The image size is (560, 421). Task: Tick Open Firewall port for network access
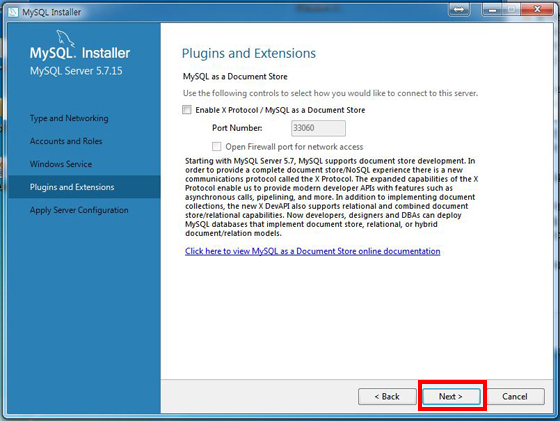coord(216,146)
